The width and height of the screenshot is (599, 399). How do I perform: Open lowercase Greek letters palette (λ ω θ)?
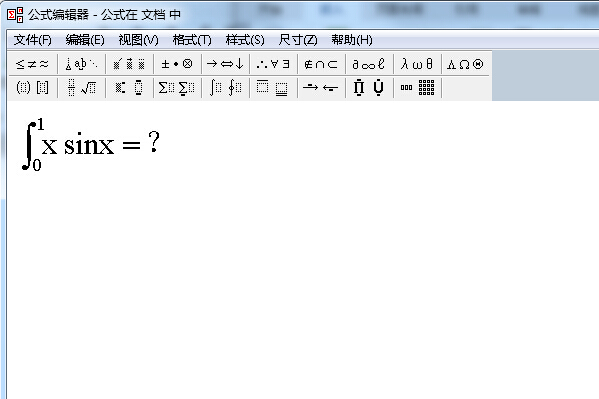[417, 64]
